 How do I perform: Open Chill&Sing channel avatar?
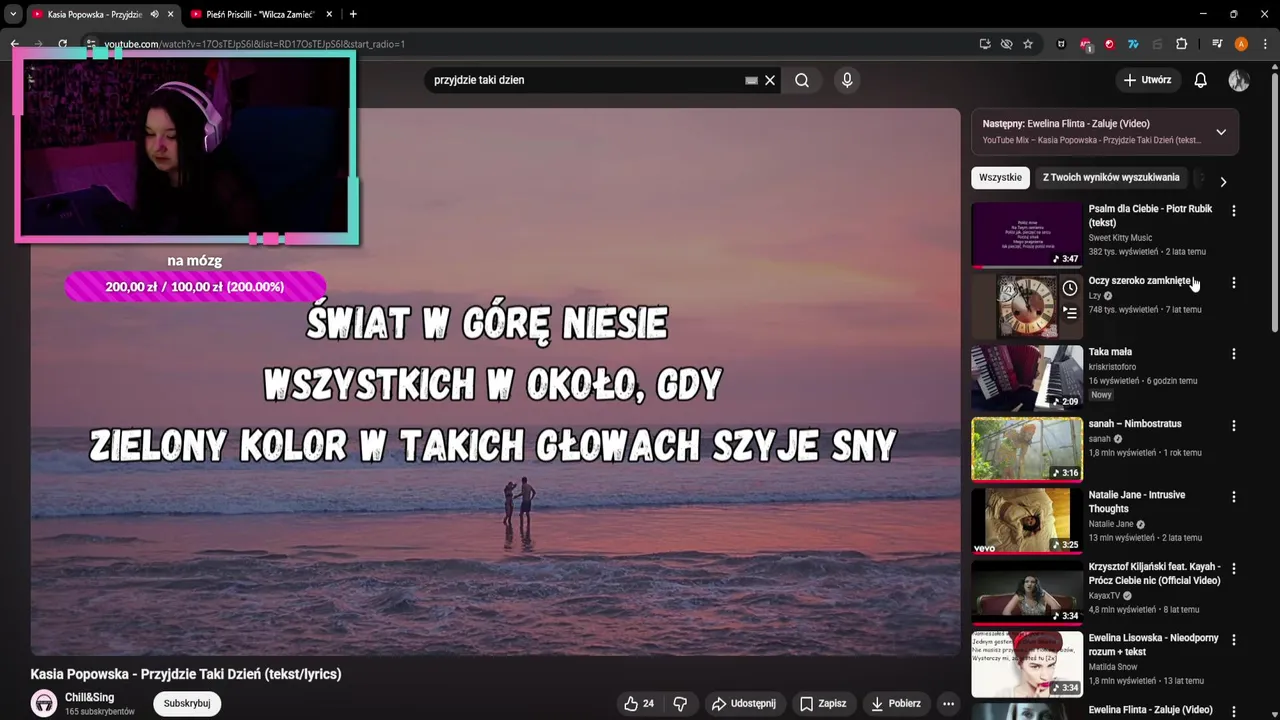[44, 703]
